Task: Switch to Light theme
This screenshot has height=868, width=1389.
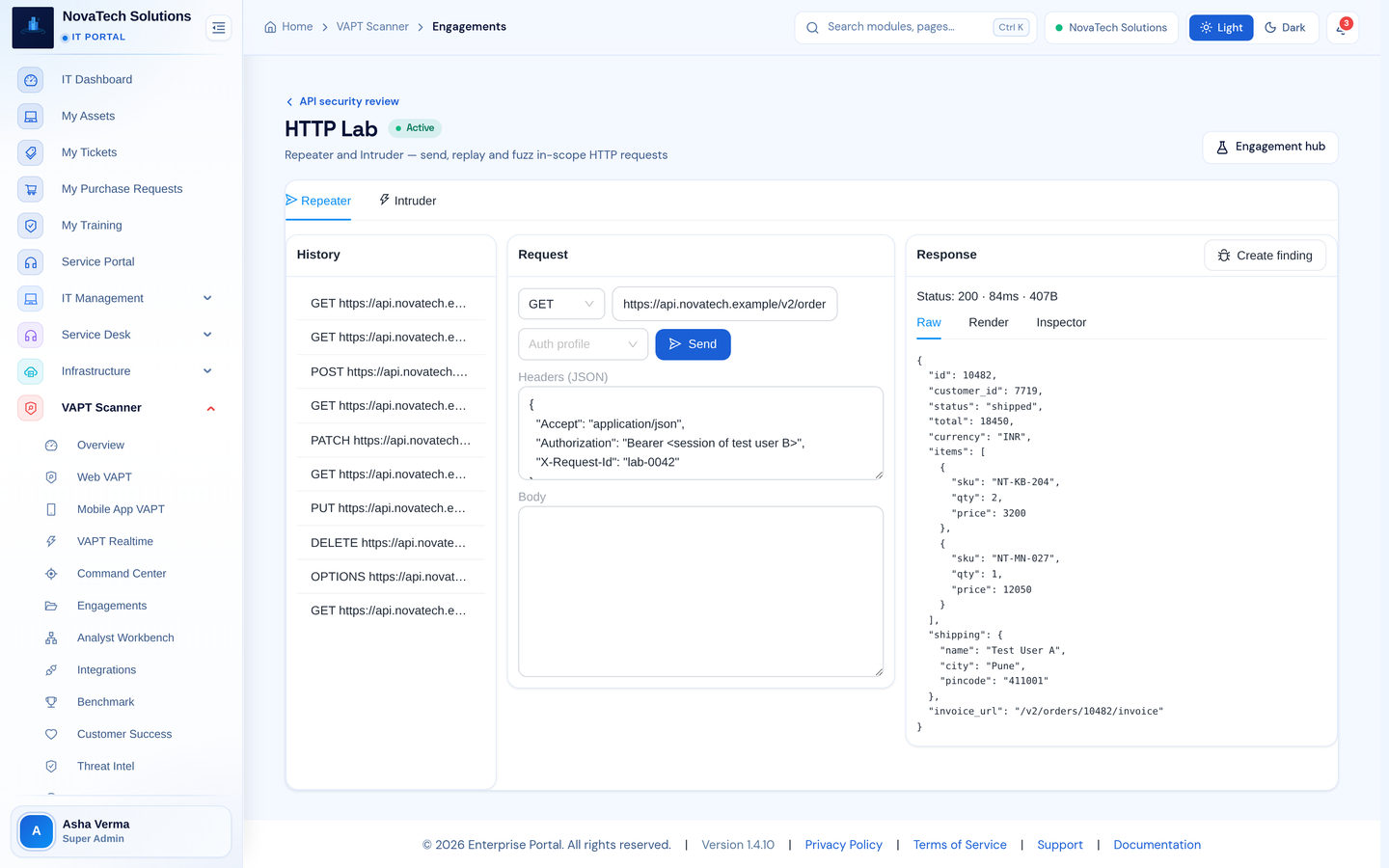Action: pos(1221,28)
